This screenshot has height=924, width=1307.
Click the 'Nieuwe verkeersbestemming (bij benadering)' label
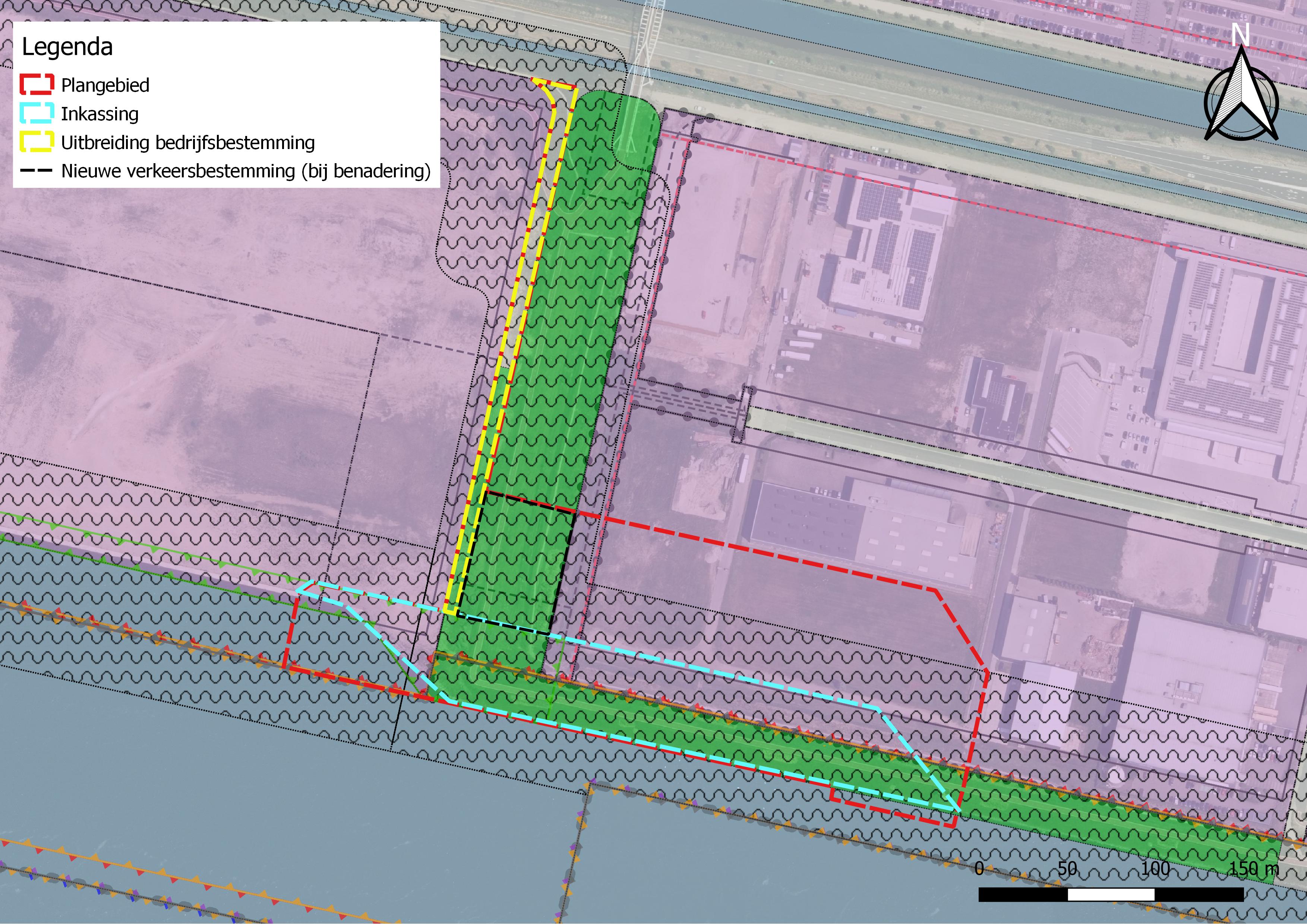point(246,171)
